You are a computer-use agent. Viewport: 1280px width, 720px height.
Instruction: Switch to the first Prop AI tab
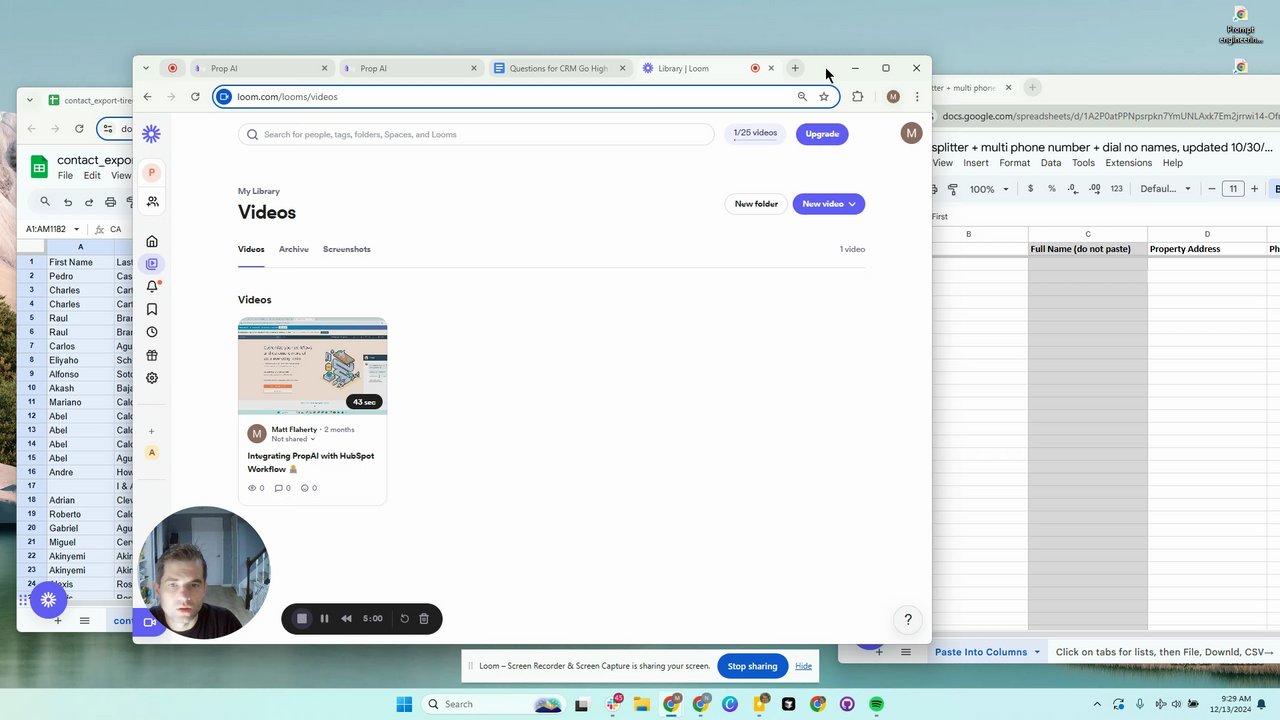[x=261, y=68]
